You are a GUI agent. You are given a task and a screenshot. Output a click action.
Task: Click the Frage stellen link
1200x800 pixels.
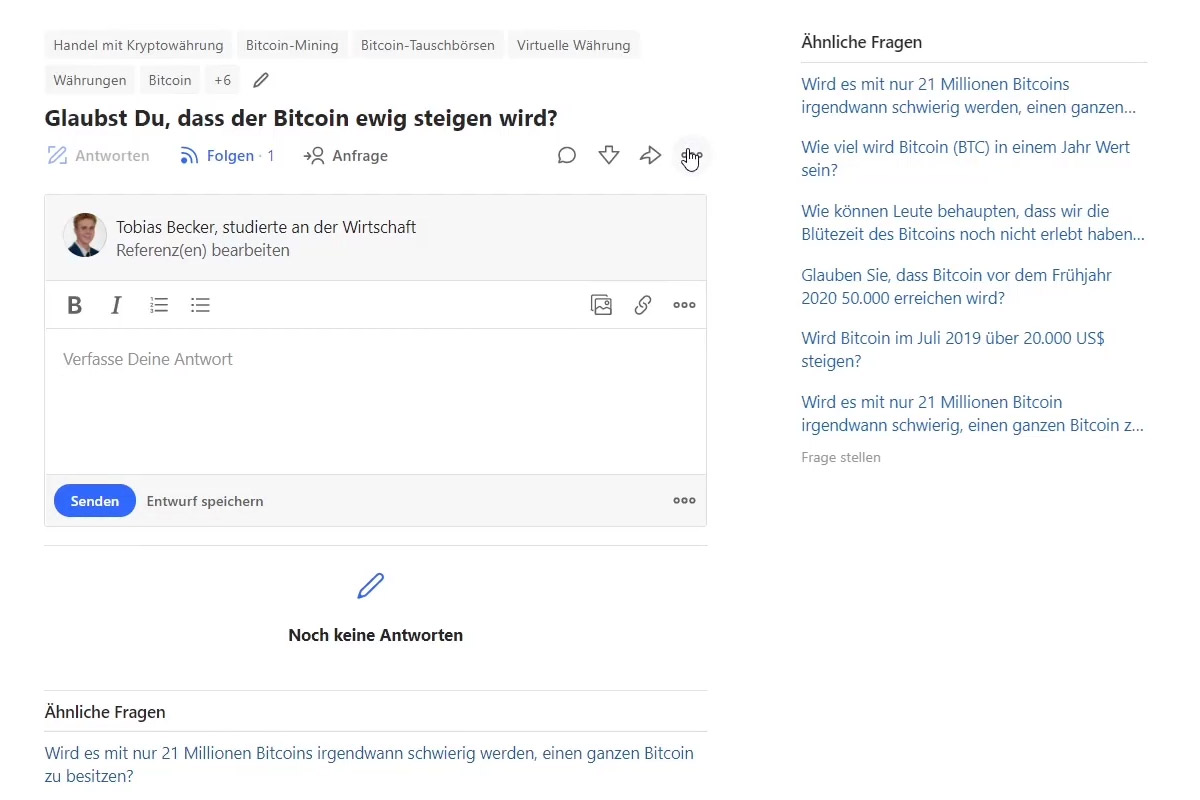pyautogui.click(x=841, y=458)
